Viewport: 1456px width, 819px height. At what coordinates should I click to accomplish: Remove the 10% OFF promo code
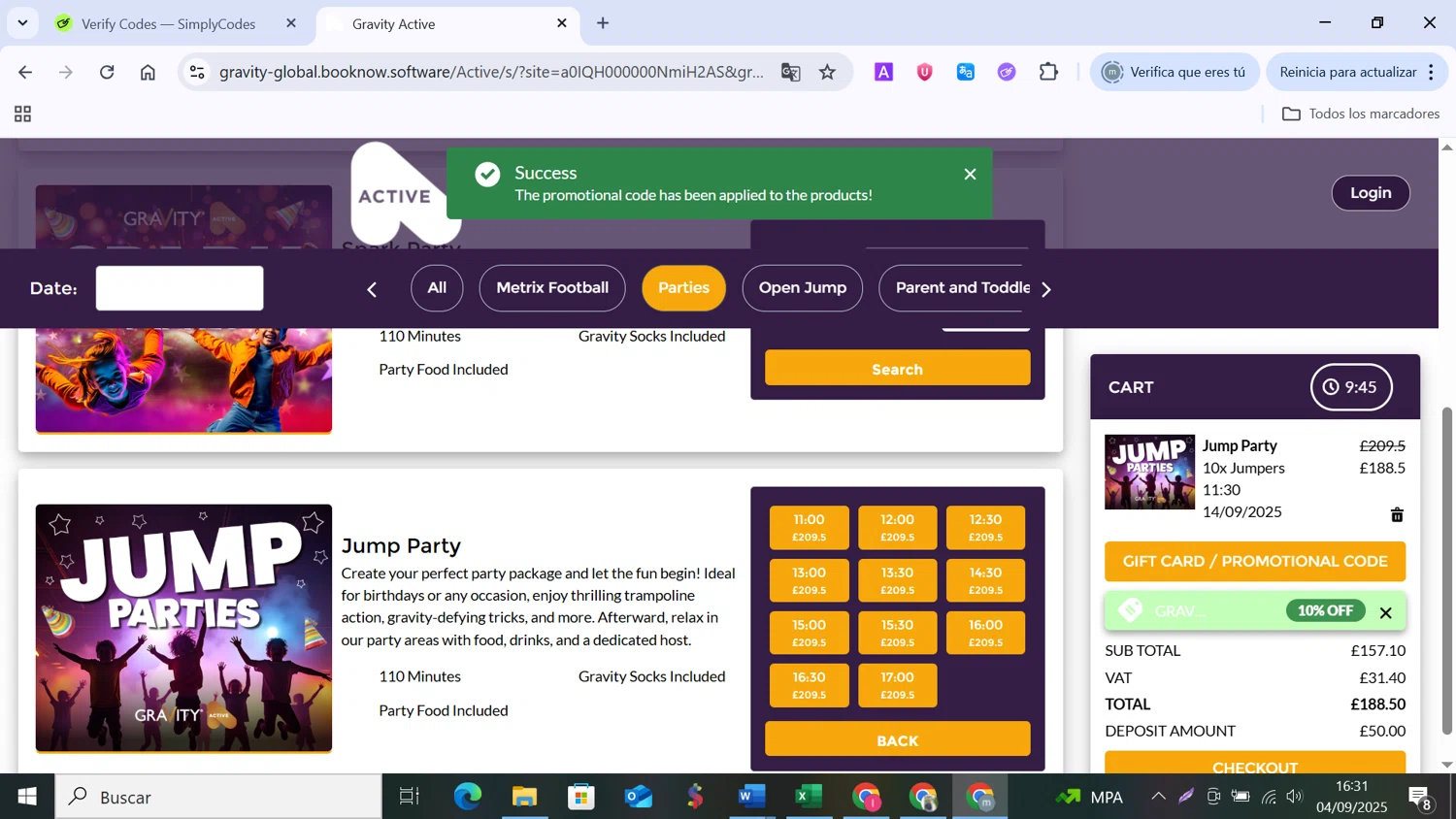point(1385,612)
